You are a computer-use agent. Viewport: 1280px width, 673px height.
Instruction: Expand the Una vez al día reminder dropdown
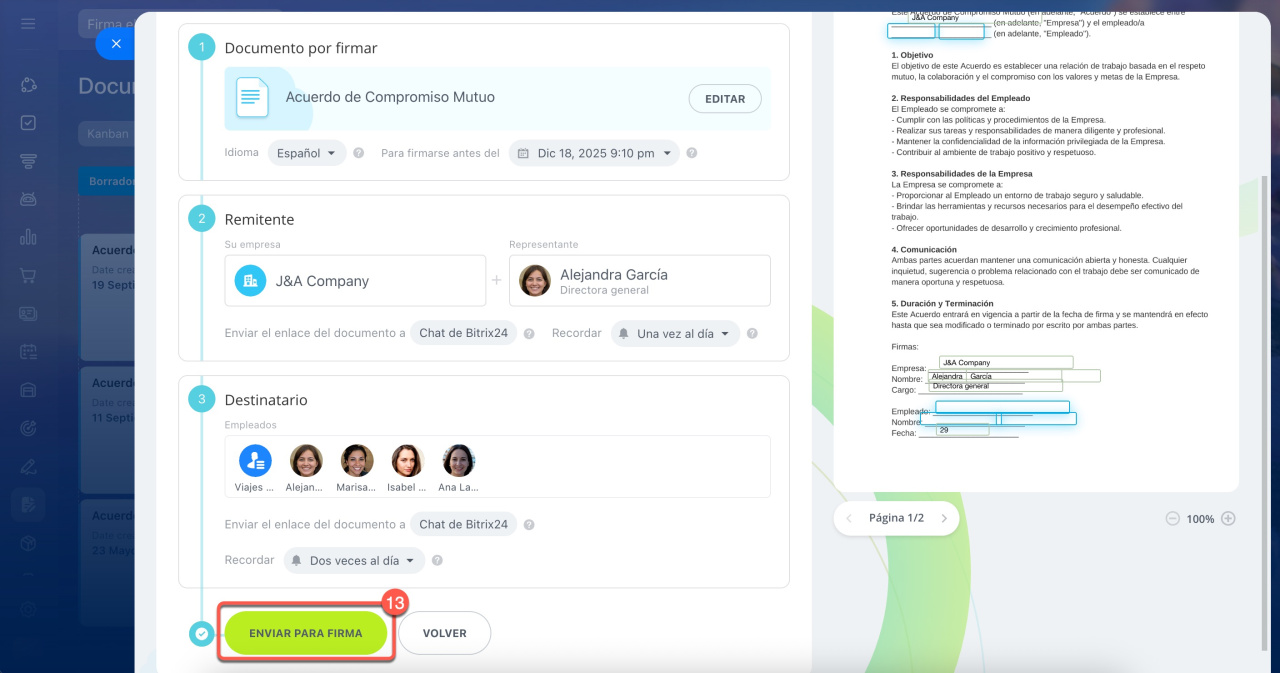(x=676, y=334)
